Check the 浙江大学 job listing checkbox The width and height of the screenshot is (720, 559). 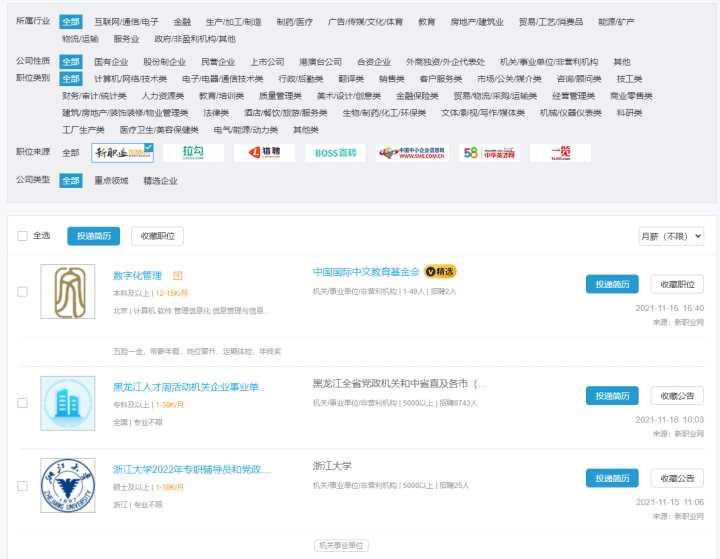[x=22, y=486]
